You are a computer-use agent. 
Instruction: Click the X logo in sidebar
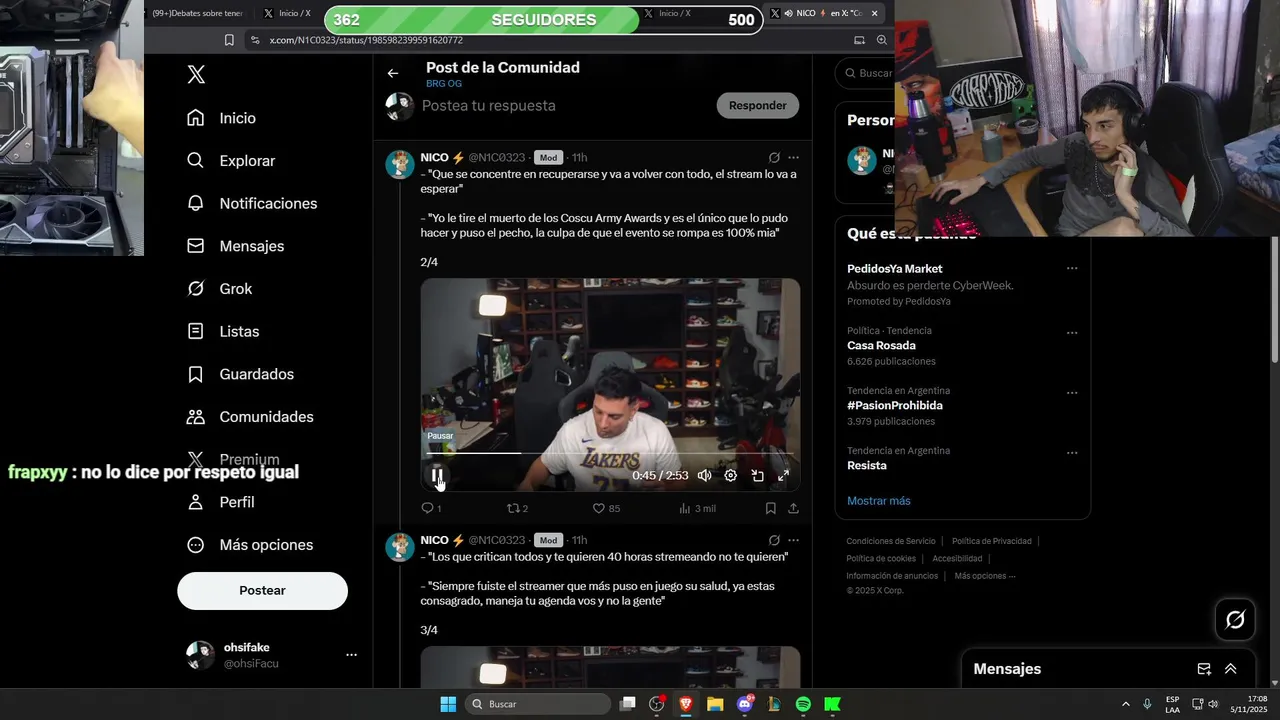click(196, 74)
